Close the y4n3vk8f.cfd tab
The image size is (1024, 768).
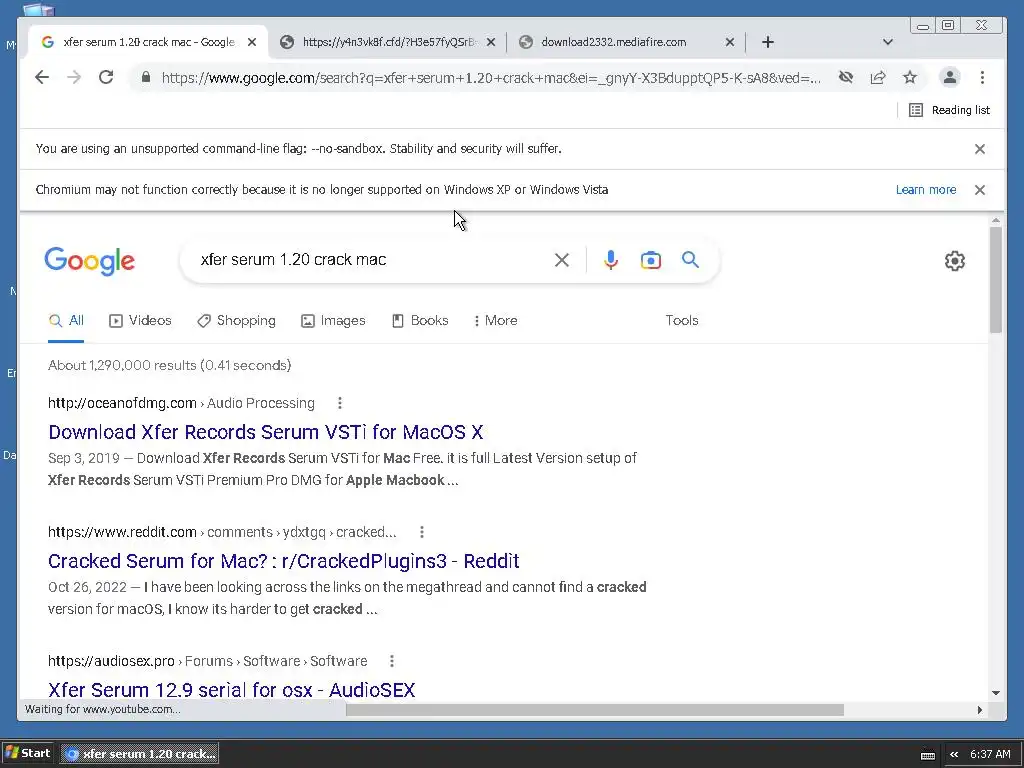(x=491, y=42)
